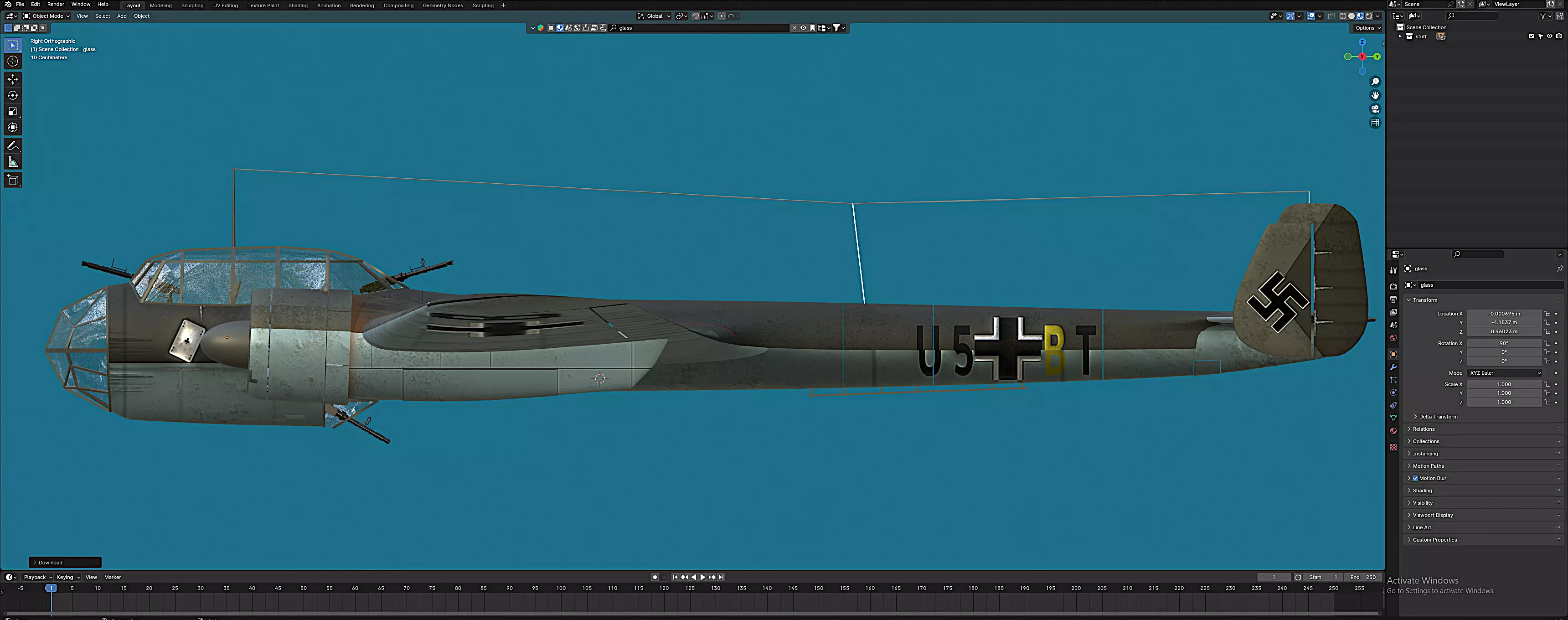Open the viewport Options dropdown

tap(1368, 28)
